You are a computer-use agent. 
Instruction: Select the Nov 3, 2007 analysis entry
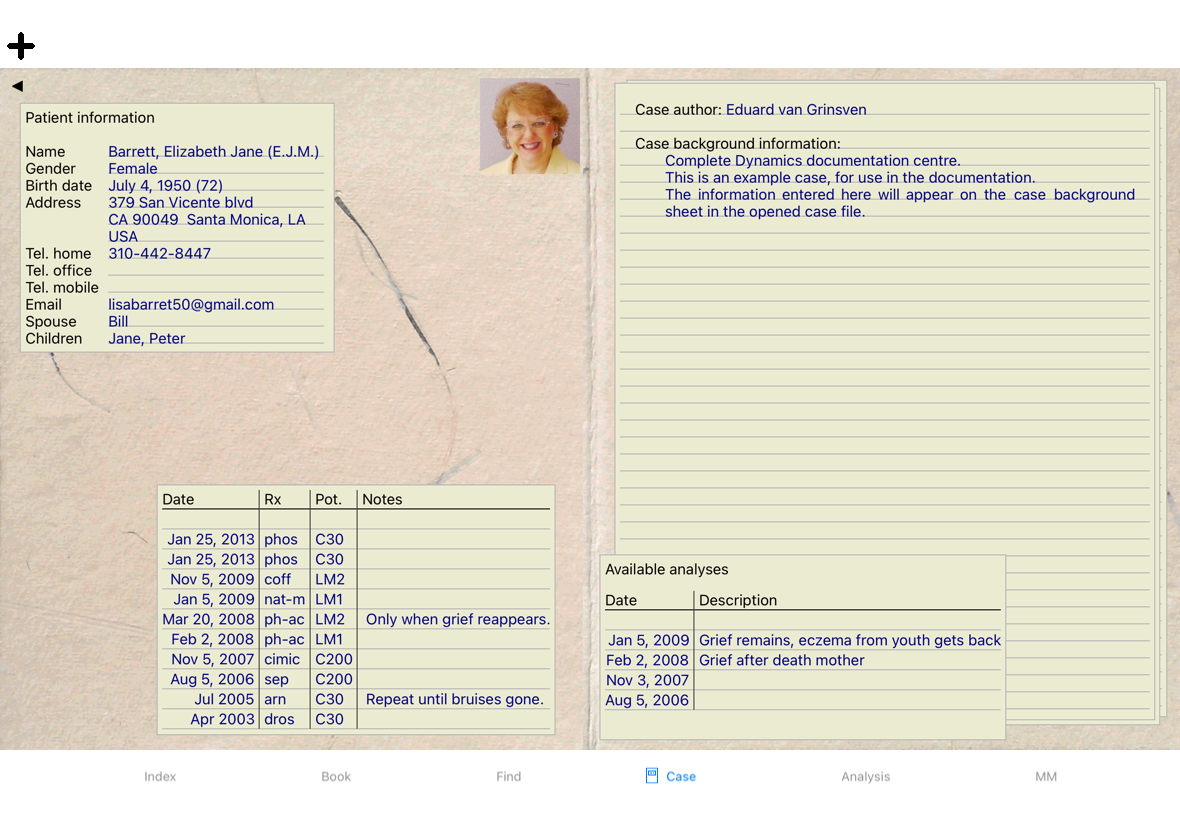(647, 680)
